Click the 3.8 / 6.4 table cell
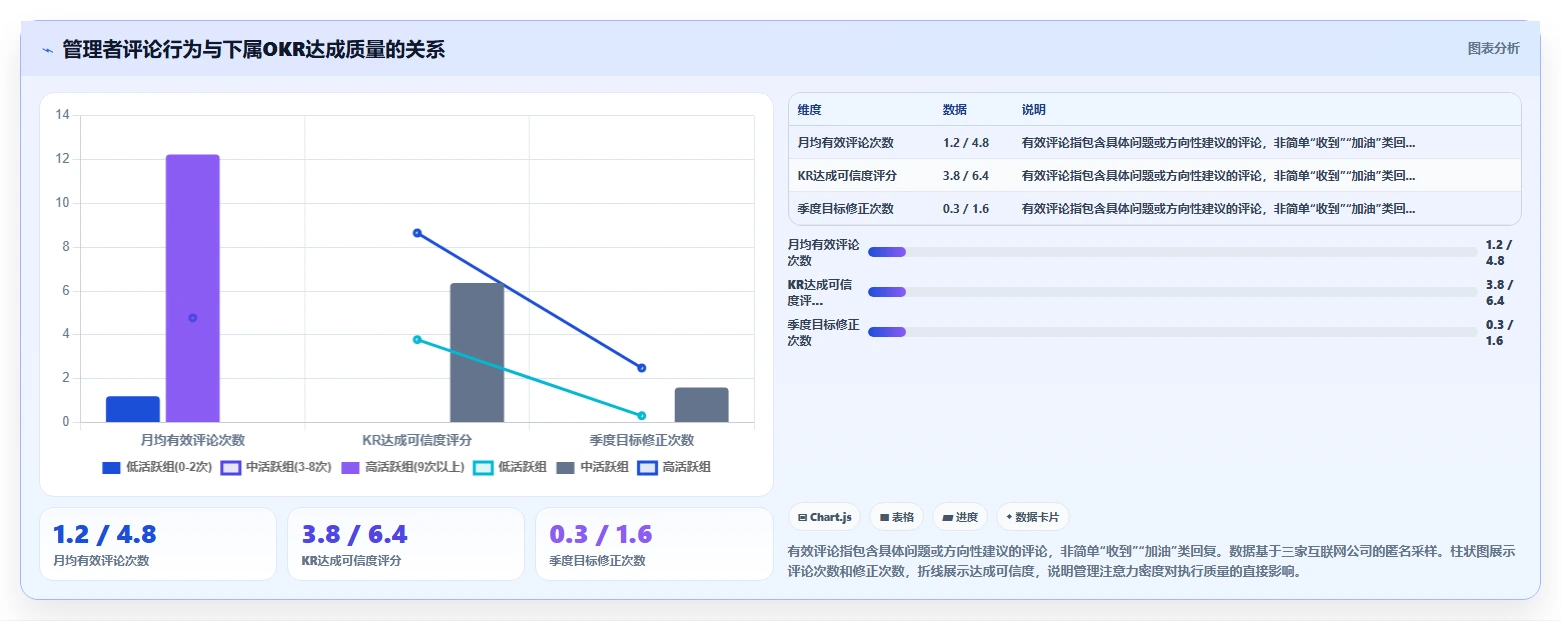 pos(966,176)
